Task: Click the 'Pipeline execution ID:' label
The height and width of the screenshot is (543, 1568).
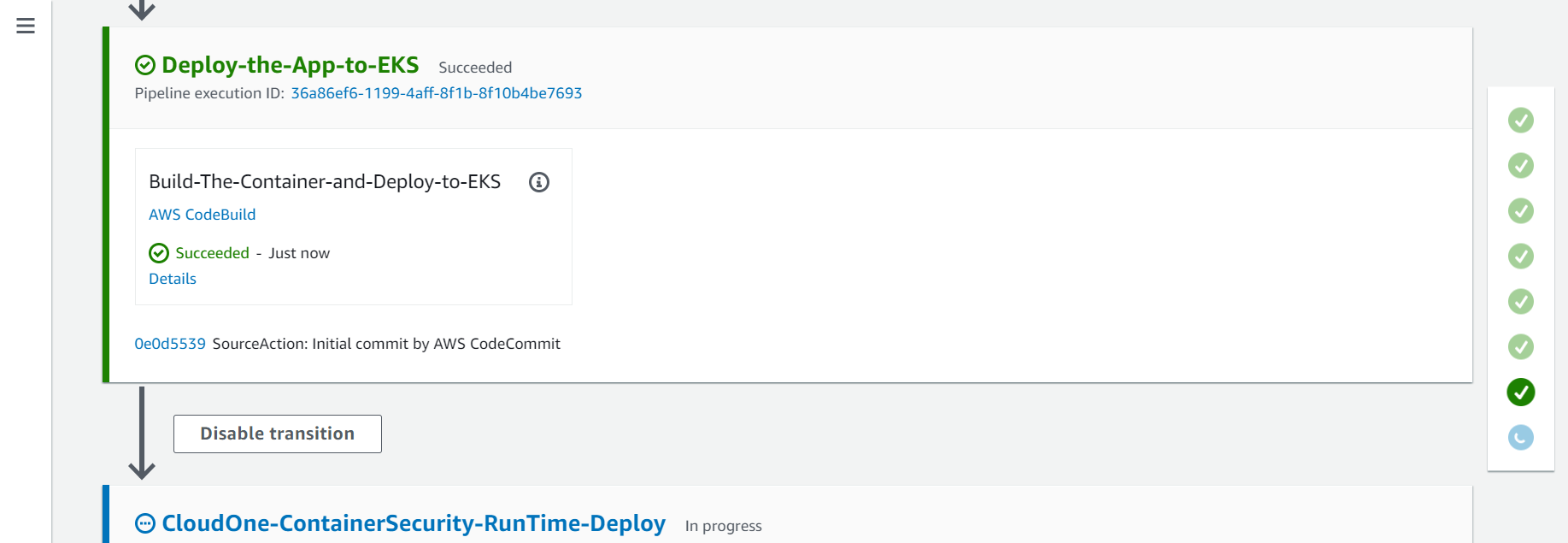Action: (209, 93)
